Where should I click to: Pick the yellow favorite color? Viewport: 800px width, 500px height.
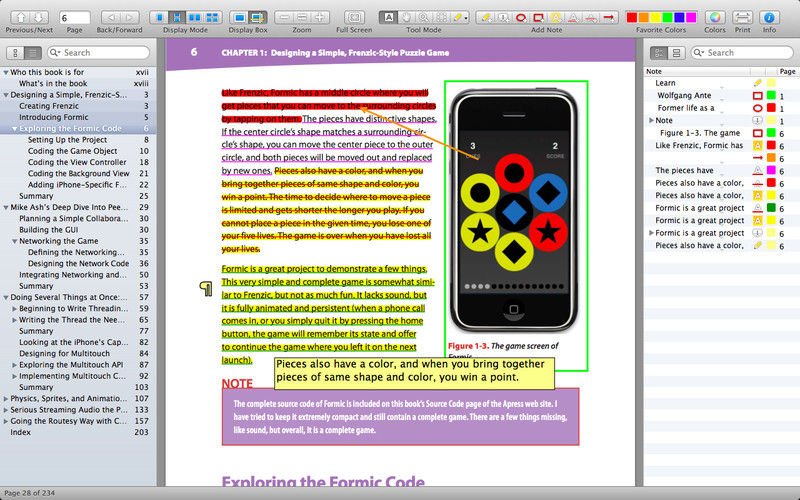click(655, 17)
